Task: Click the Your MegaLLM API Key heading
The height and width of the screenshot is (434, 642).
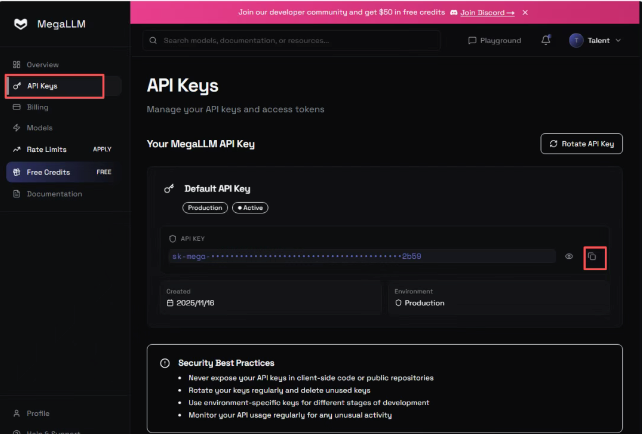Action: [x=201, y=144]
